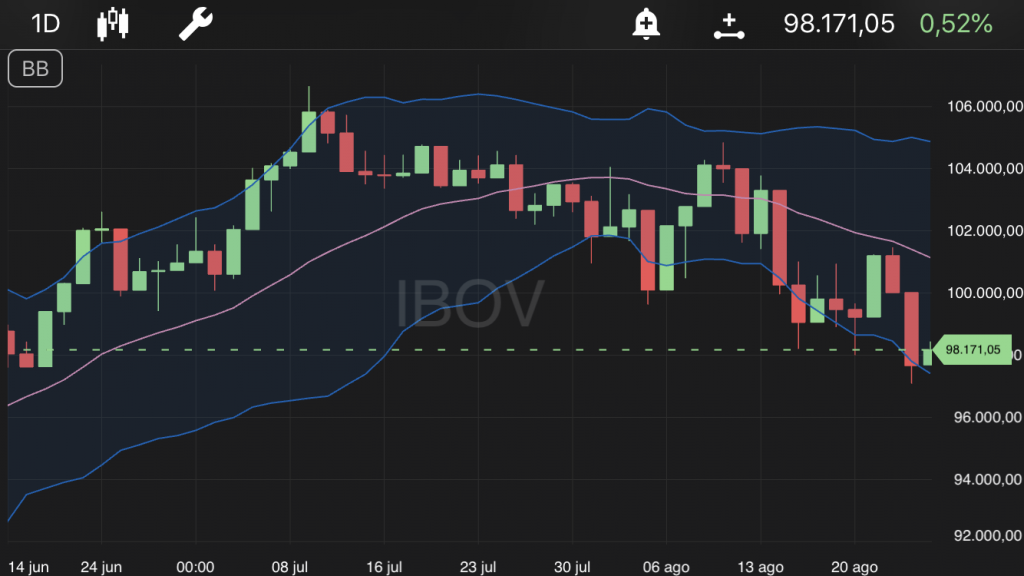Click the 30 jul date label
Viewport: 1024px width, 576px height.
click(x=572, y=567)
